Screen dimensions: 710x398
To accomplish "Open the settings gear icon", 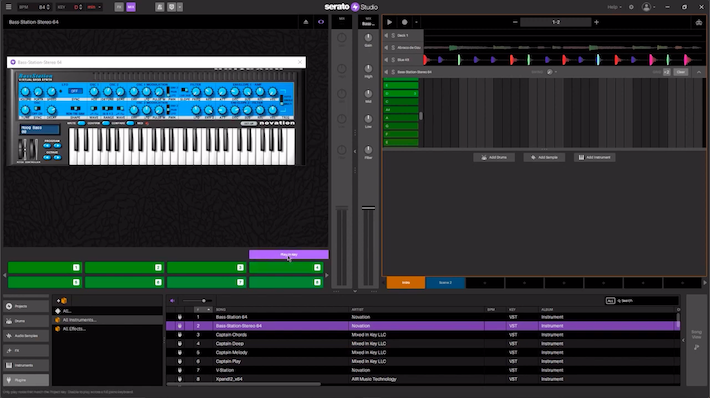I will tap(631, 7).
